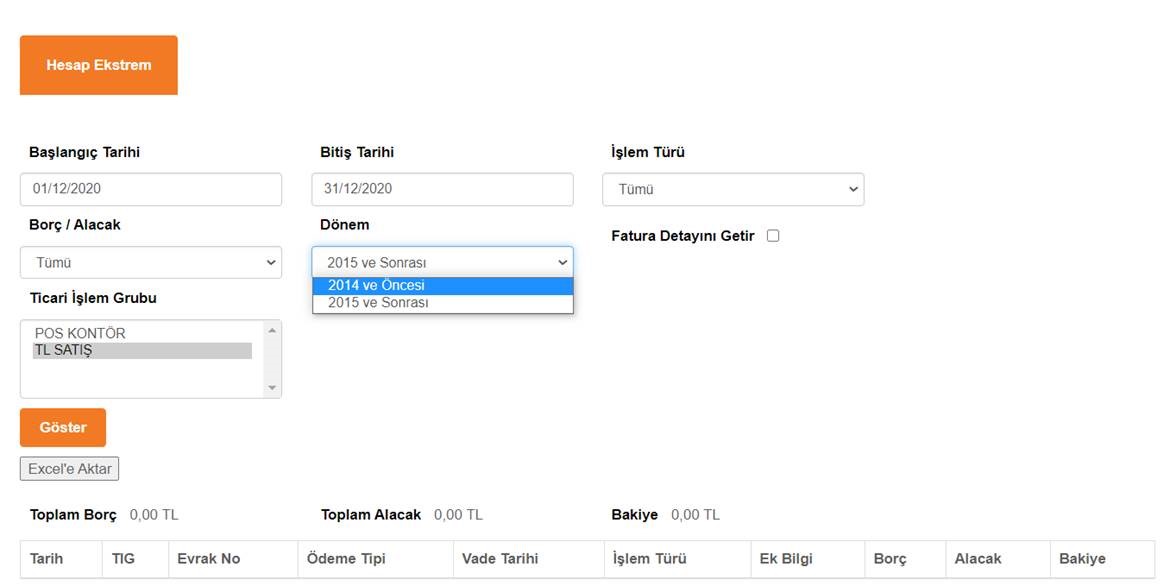Screen dimensions: 1170x586
Task: Open the Borç / Alacak dropdown
Action: 150,263
